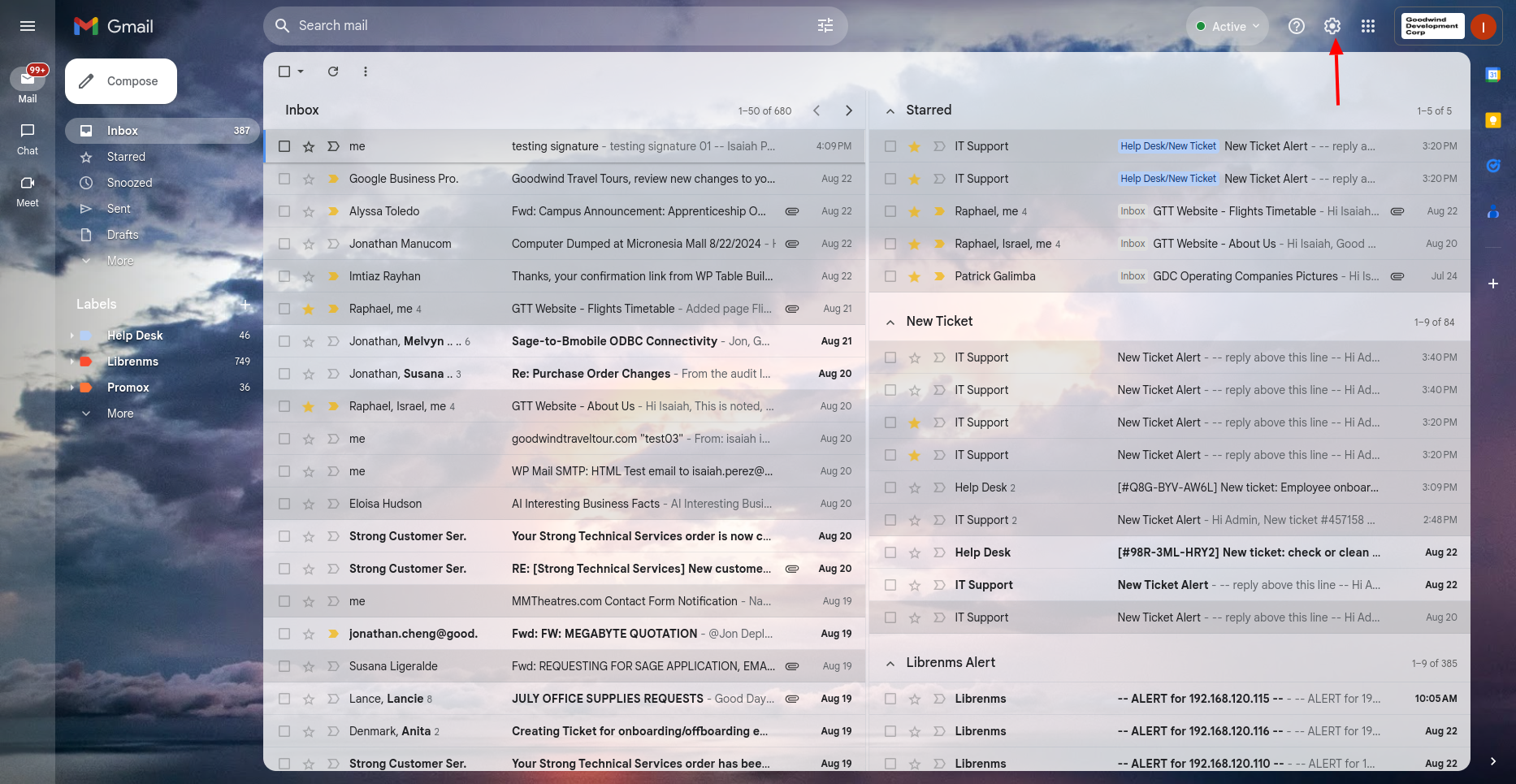Viewport: 1516px width, 784px height.
Task: Expand the Promox label arrow
Action: 71,388
